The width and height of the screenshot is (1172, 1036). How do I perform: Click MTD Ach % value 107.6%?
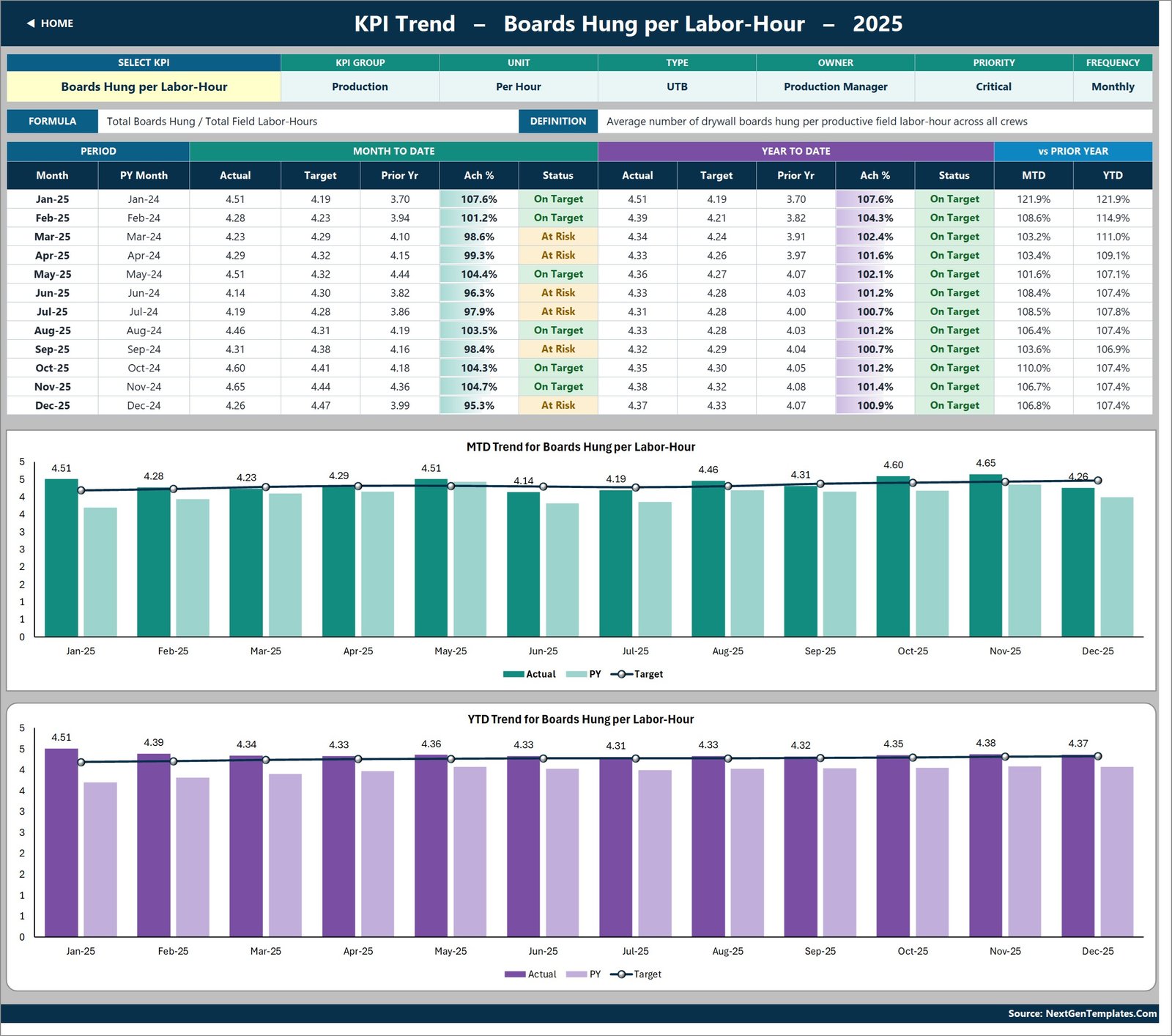coord(479,199)
